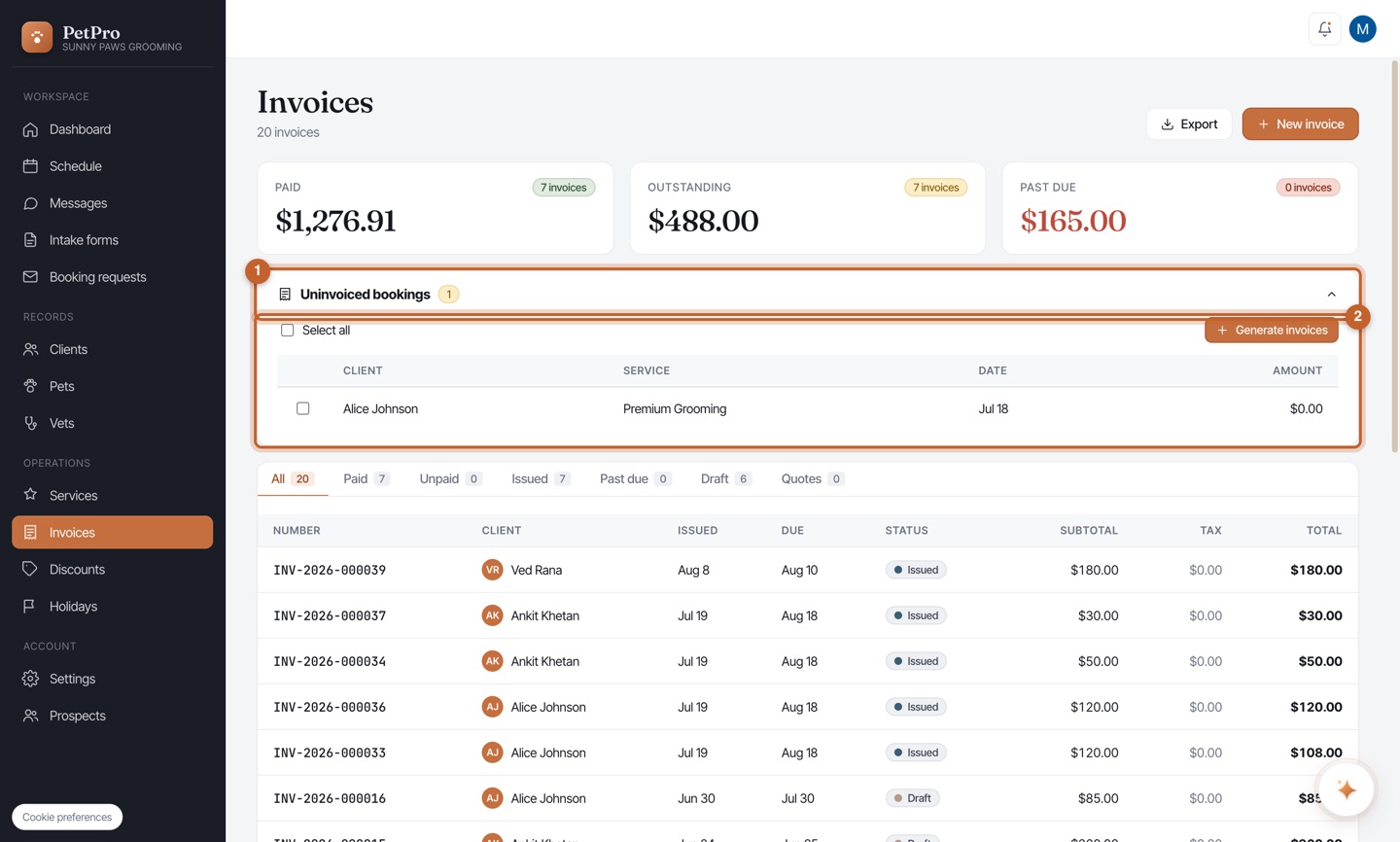Open invoice INV-2026-000016

(x=330, y=798)
